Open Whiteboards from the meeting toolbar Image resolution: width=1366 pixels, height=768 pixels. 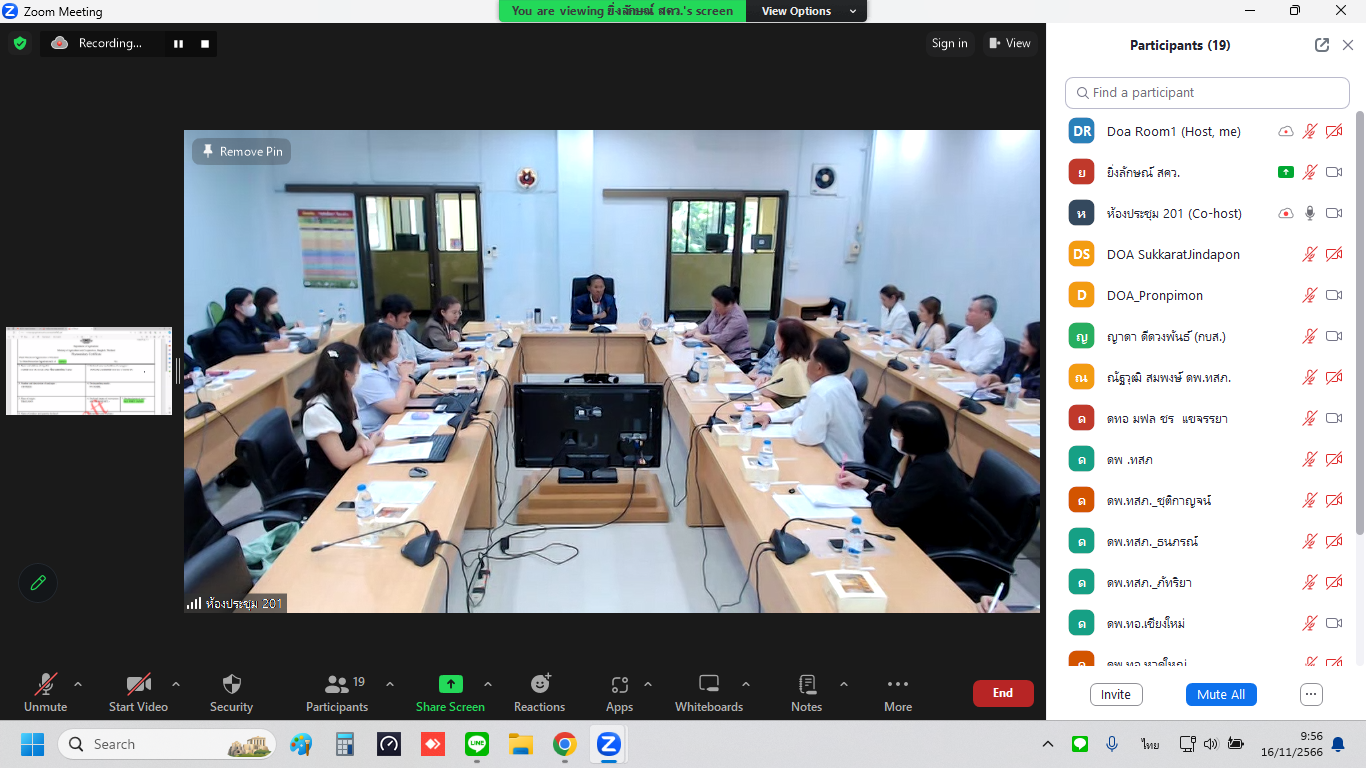(x=709, y=684)
